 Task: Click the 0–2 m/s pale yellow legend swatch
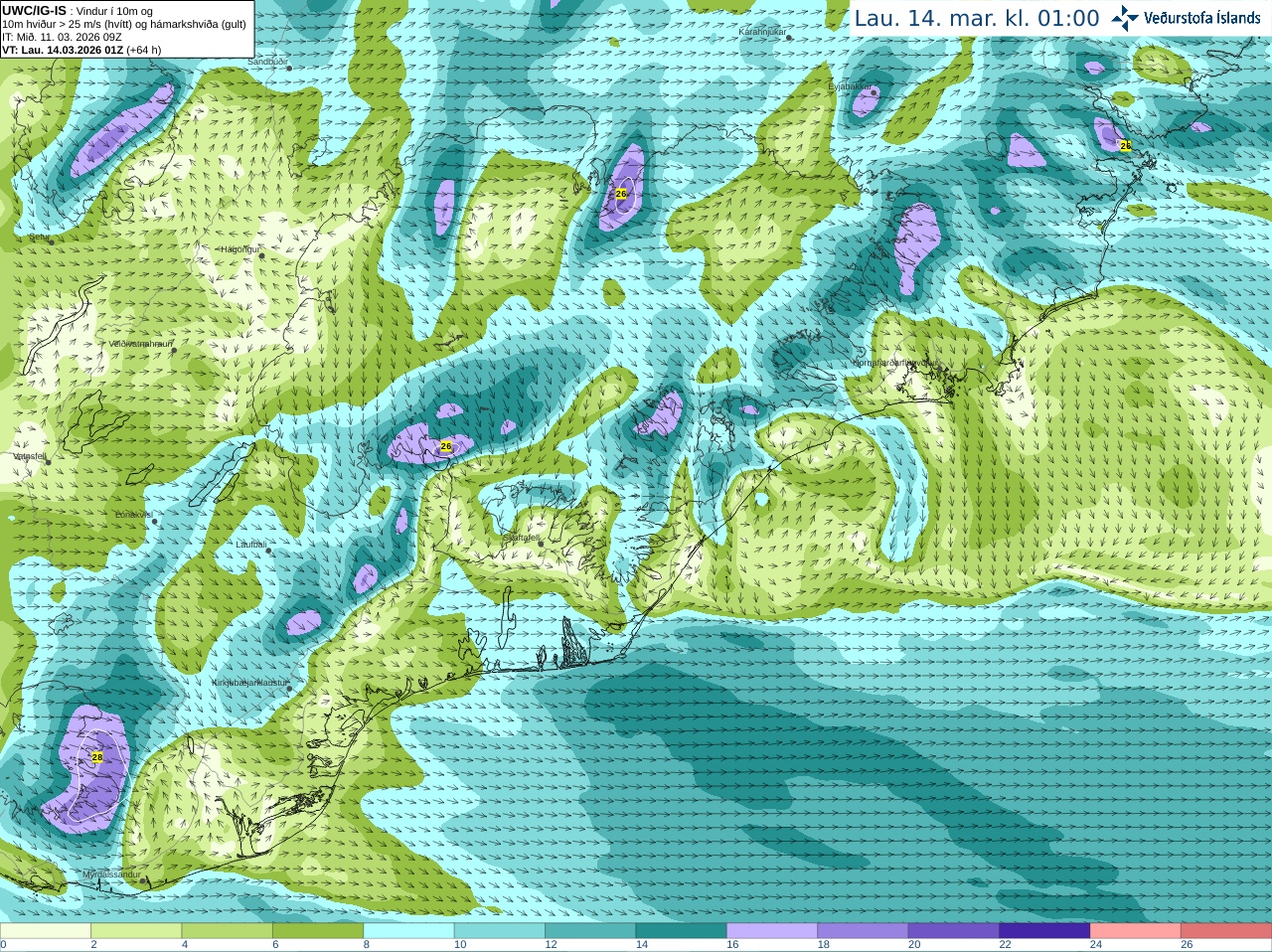[46, 931]
